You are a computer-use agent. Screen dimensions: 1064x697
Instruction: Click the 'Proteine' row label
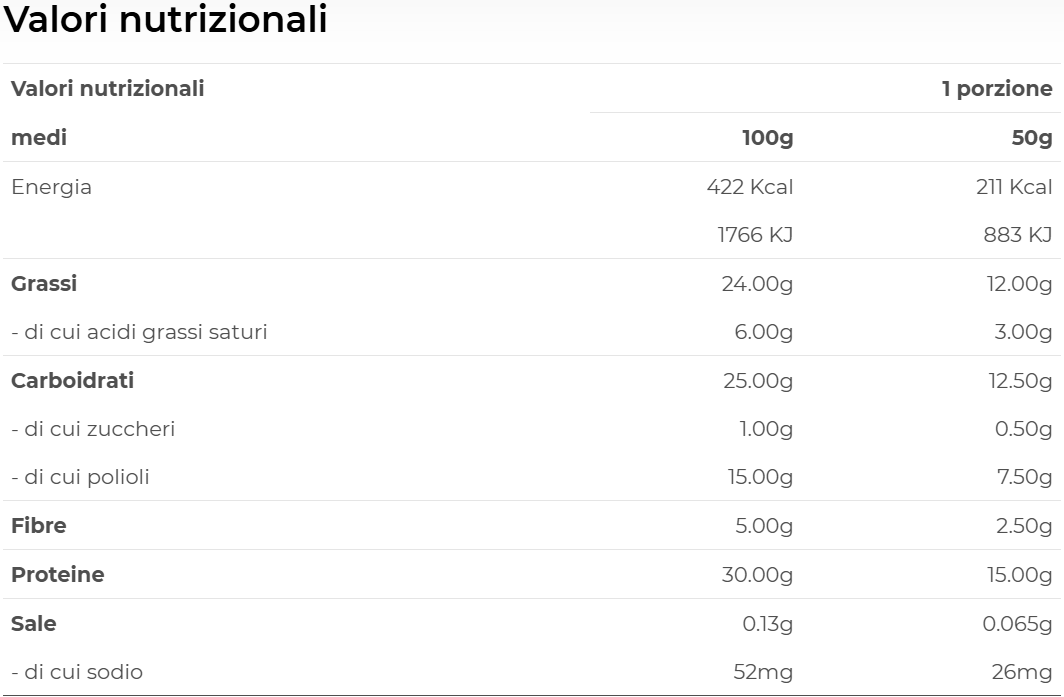pyautogui.click(x=58, y=575)
